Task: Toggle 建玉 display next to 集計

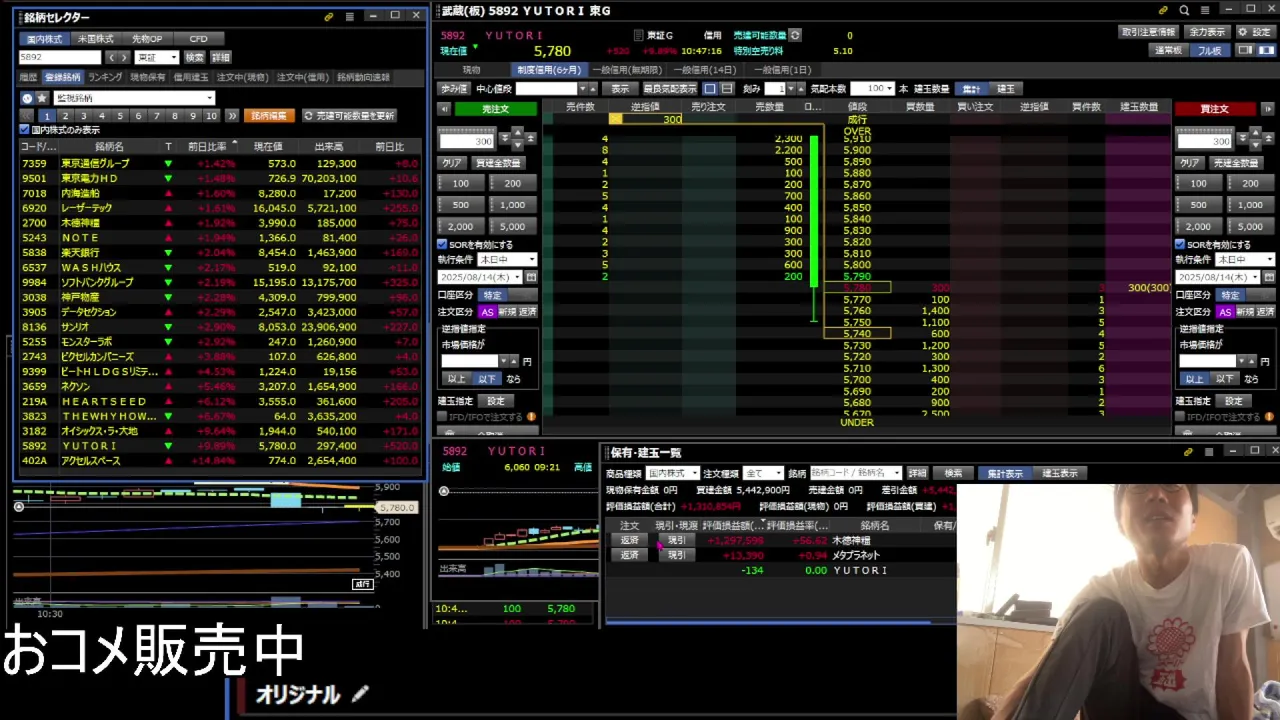Action: [x=1005, y=88]
